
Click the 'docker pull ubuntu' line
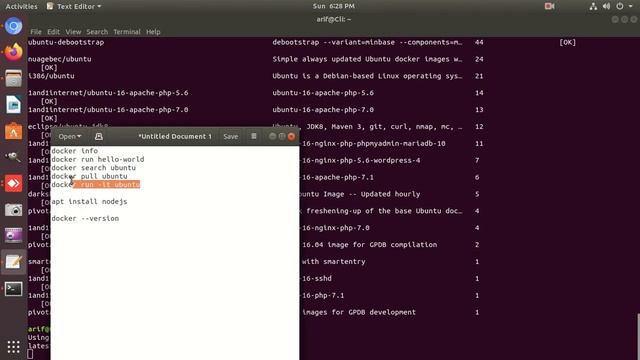coord(89,176)
